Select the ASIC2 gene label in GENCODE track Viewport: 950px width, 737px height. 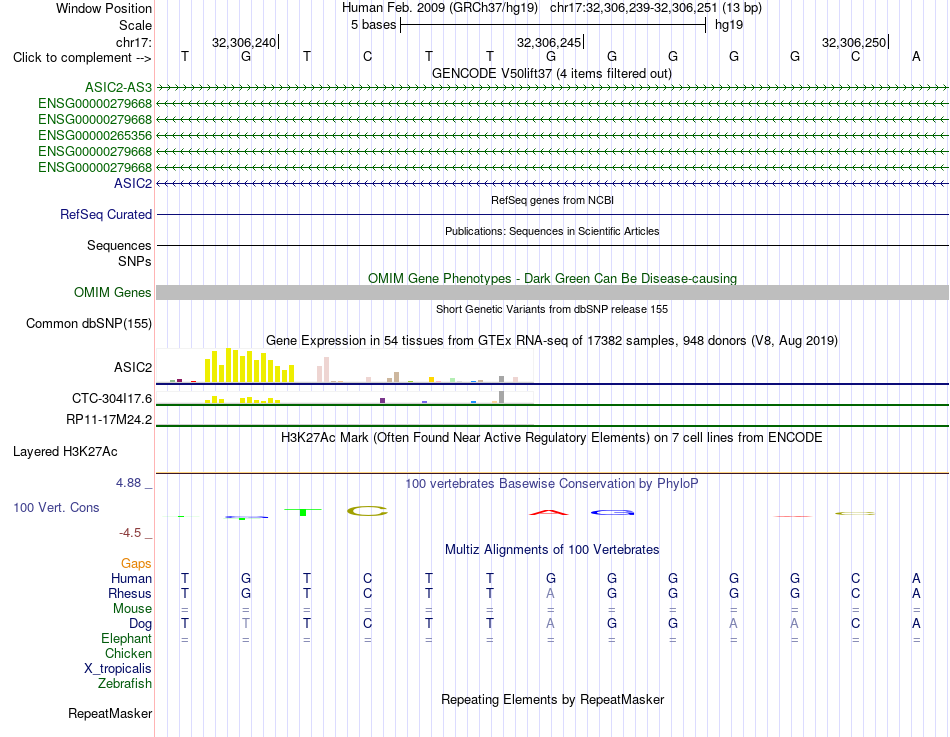(x=133, y=183)
